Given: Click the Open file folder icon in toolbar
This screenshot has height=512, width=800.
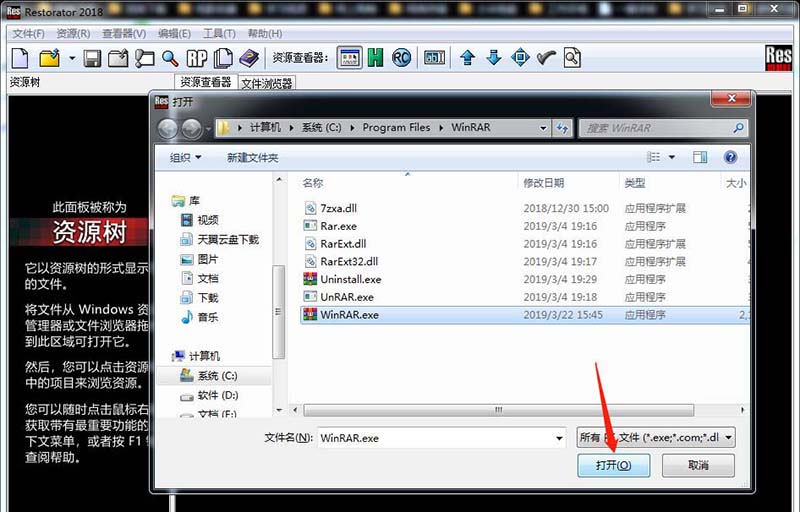Looking at the screenshot, I should point(49,58).
